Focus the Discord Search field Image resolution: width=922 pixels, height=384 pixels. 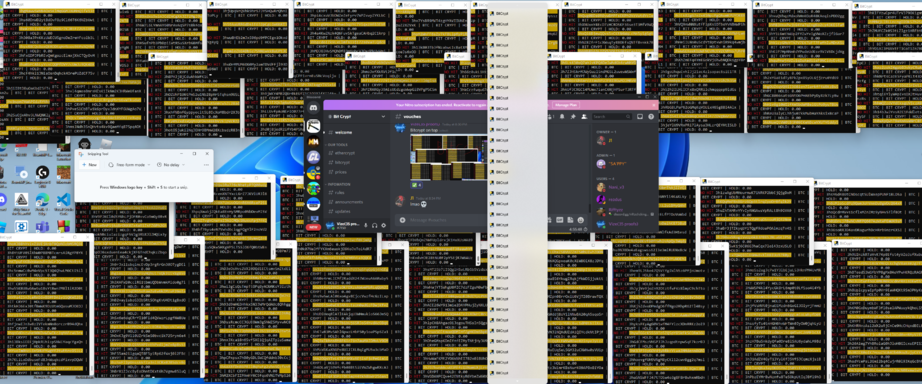click(612, 116)
